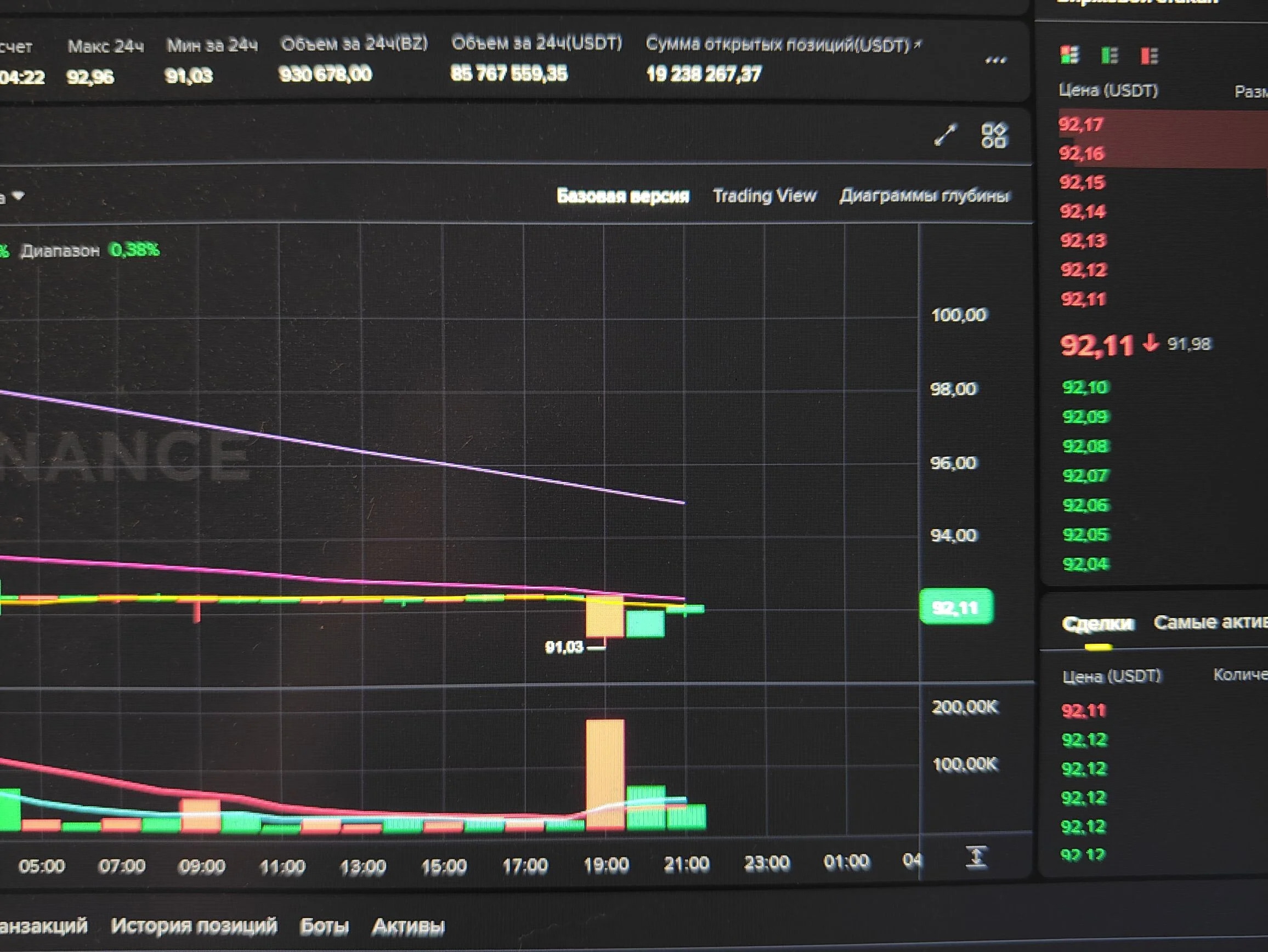Click the 91,03 low marker on chart
Image resolution: width=1268 pixels, height=952 pixels.
coord(564,647)
